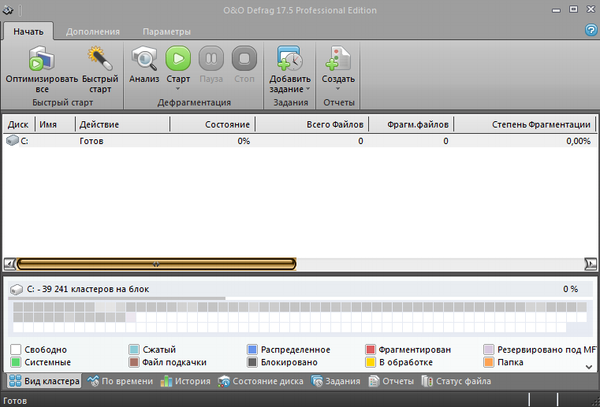The height and width of the screenshot is (407, 600).
Task: Click the Добавить задание icon
Action: (290, 58)
